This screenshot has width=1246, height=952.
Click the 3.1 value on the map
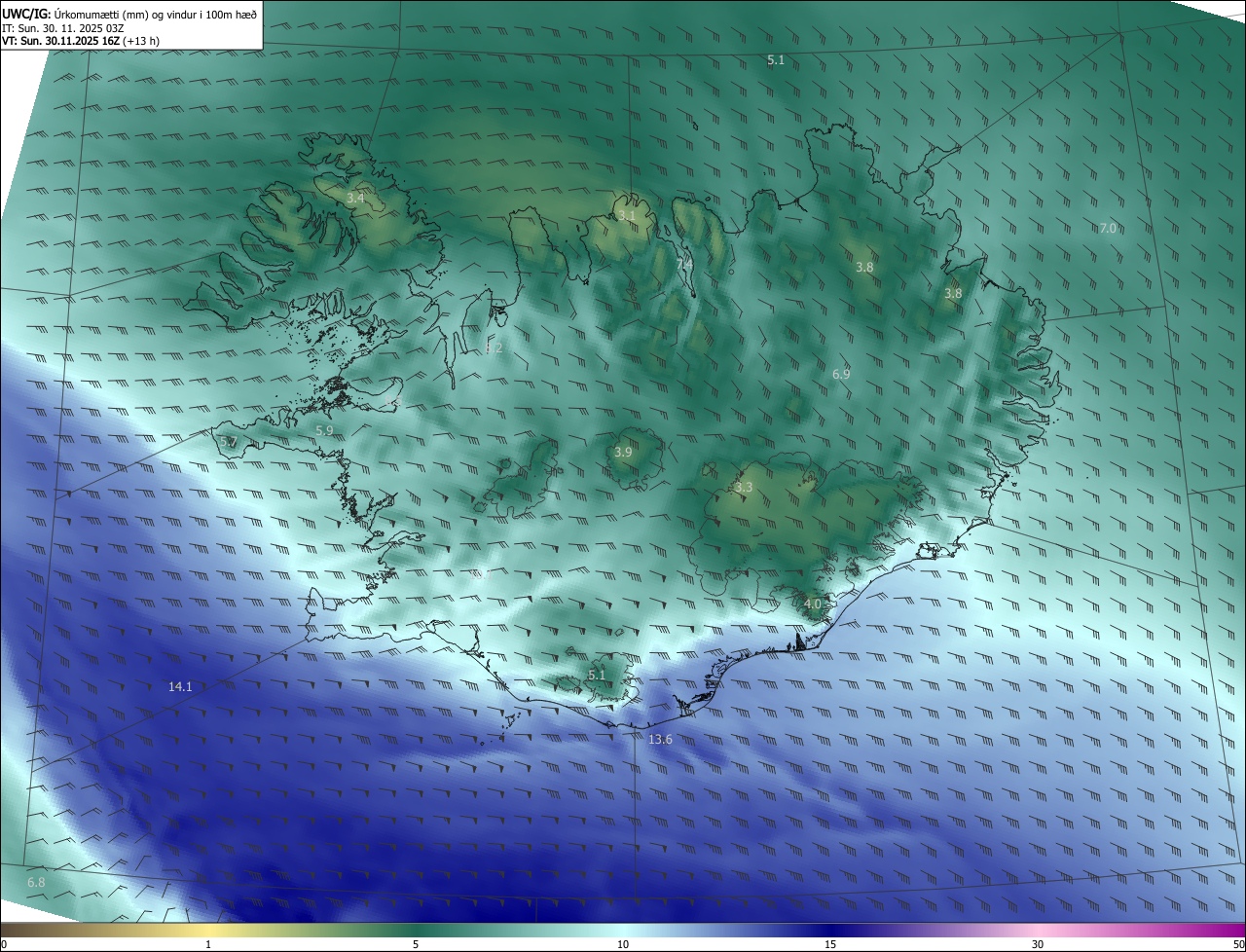coord(627,215)
